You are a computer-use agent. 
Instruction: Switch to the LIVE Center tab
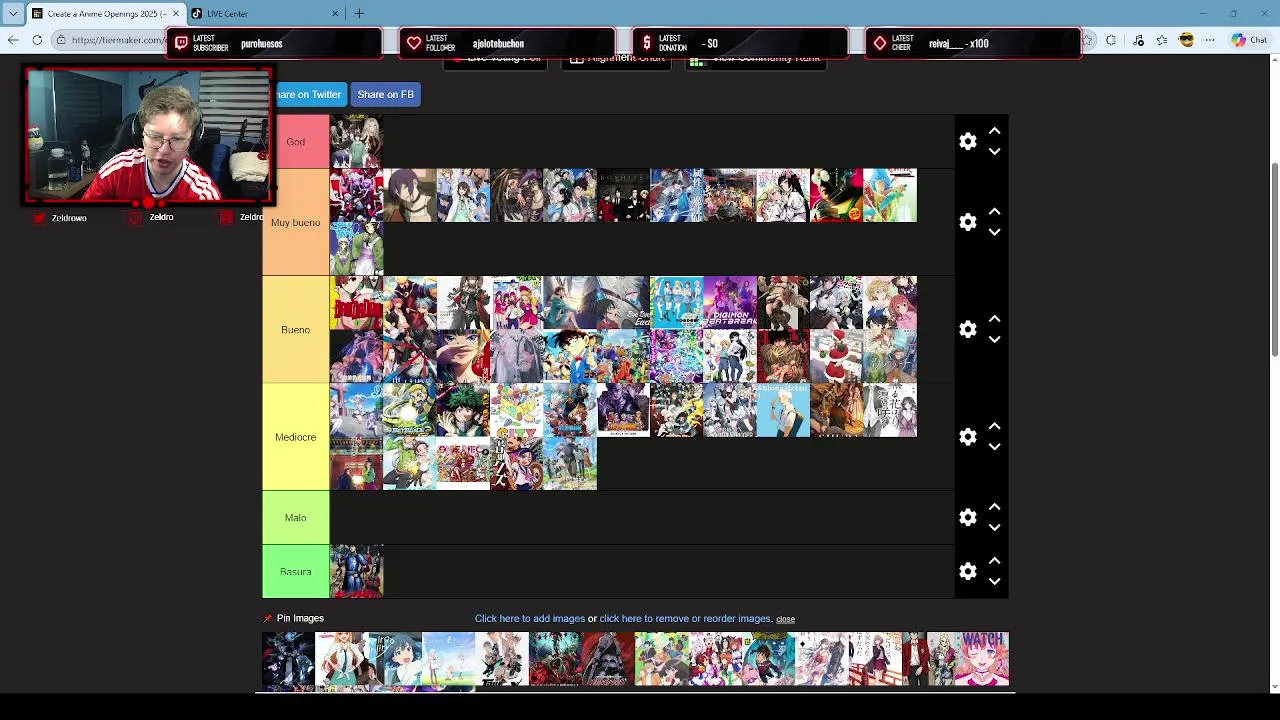(265, 13)
